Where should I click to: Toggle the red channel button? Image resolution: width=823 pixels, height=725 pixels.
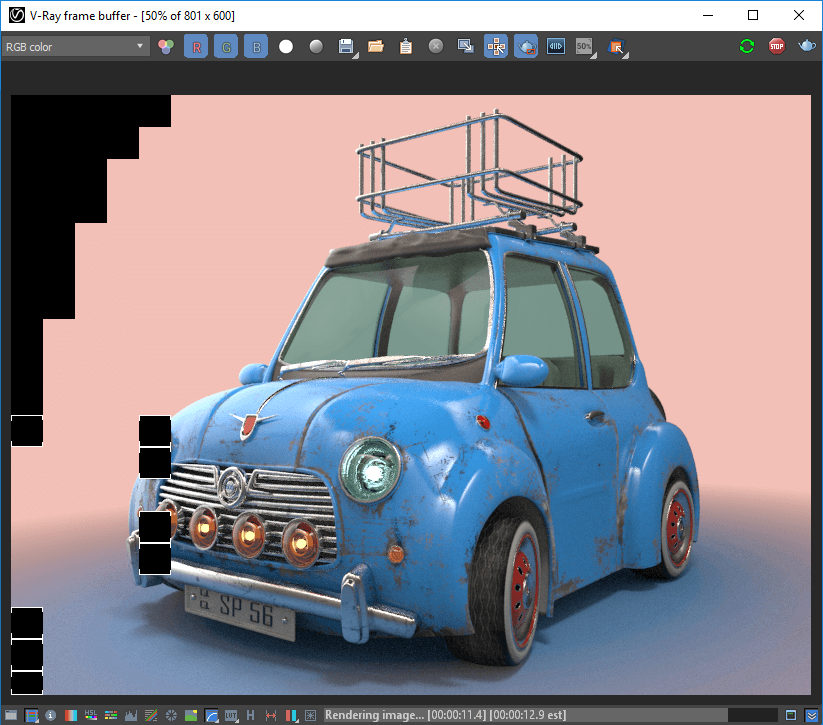(196, 47)
